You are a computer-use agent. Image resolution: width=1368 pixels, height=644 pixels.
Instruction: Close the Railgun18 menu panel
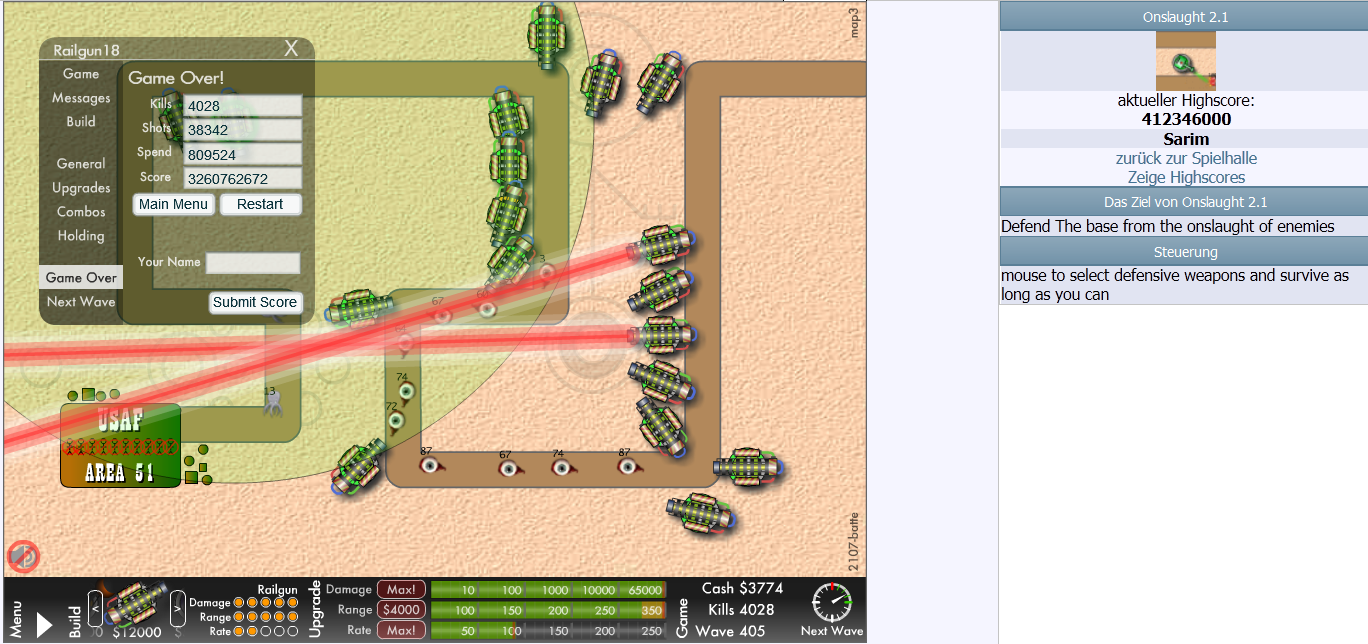click(x=291, y=48)
